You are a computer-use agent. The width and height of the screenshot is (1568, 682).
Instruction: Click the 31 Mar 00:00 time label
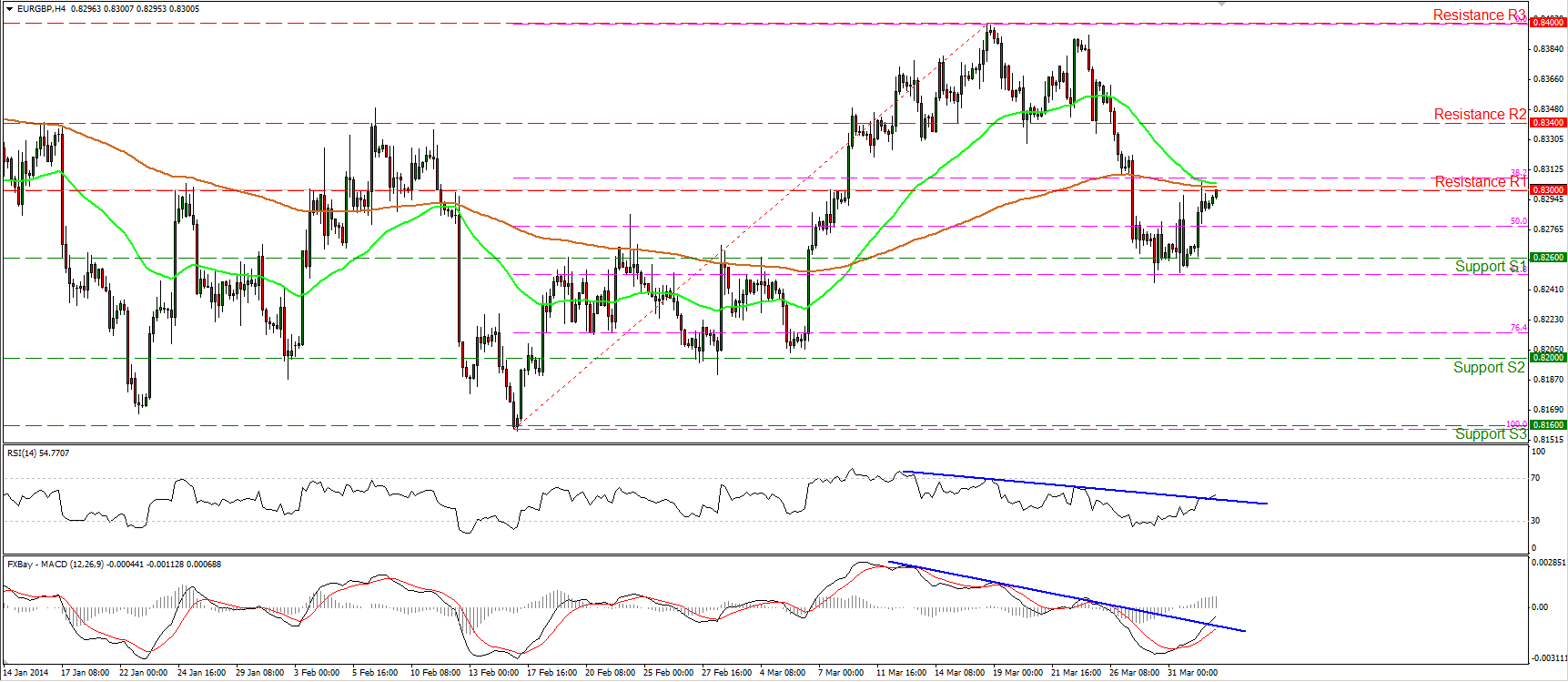click(1193, 673)
